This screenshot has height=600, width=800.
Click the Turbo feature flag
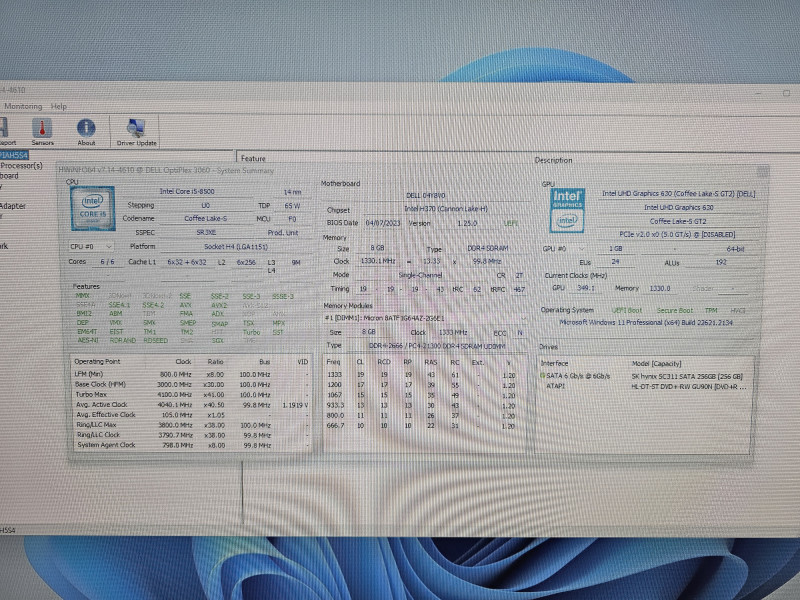[252, 332]
